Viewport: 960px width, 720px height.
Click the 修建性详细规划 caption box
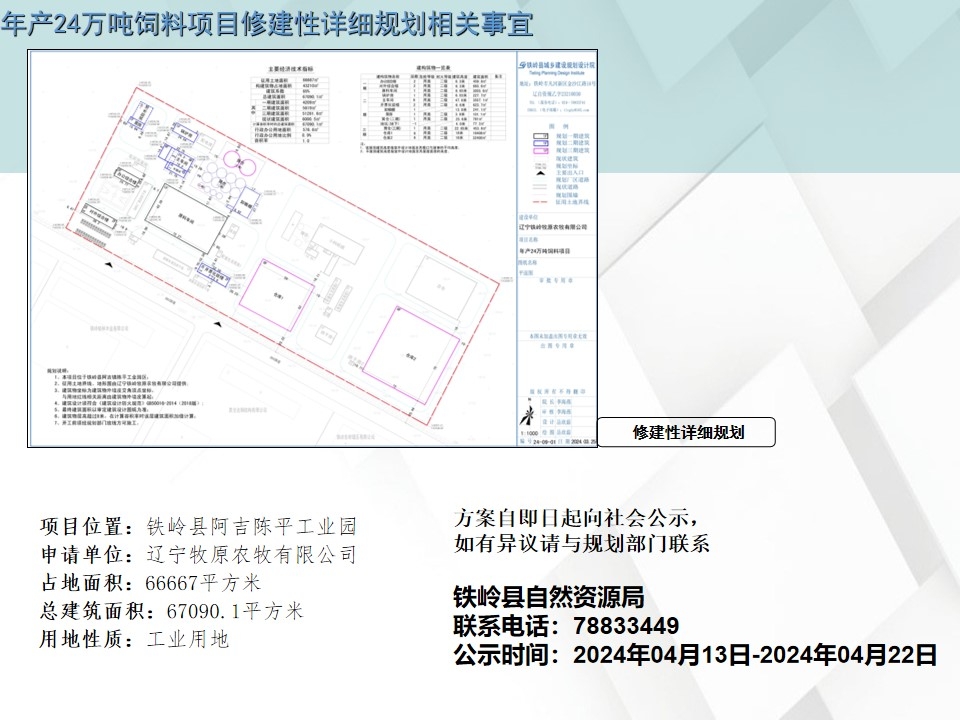point(686,432)
